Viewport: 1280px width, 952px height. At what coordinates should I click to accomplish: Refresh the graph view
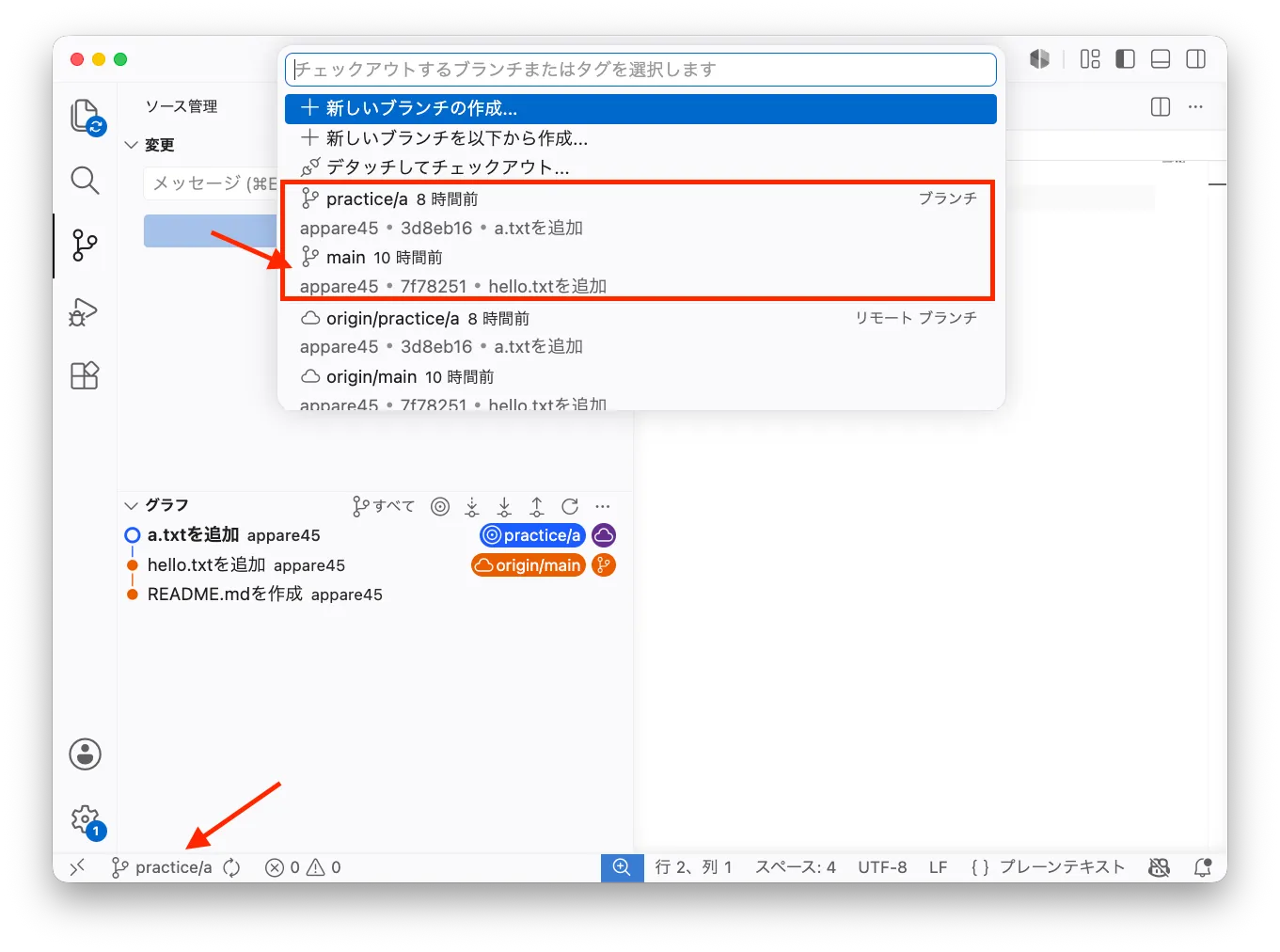coord(570,506)
